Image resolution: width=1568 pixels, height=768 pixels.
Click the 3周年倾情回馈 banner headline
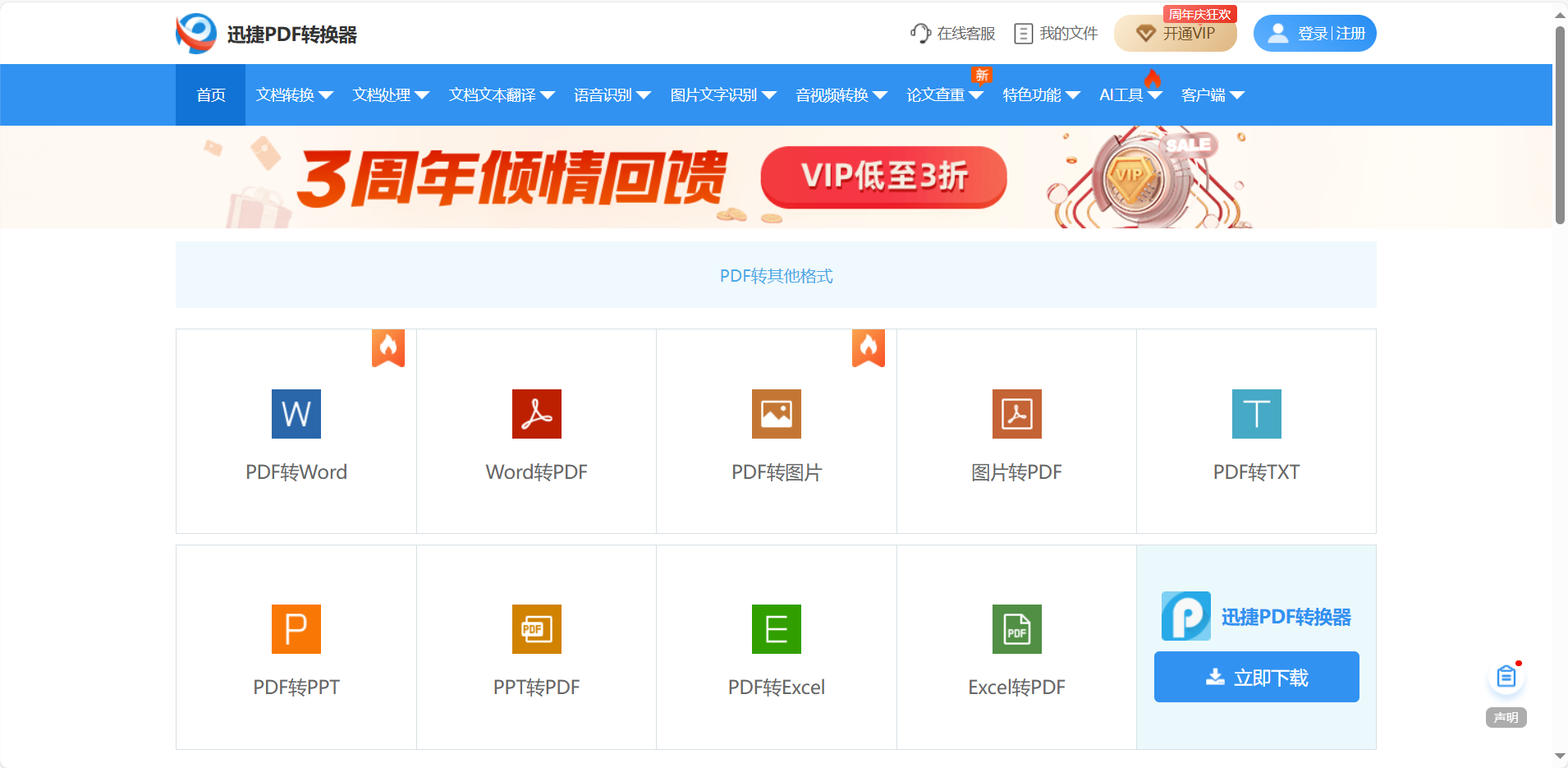513,177
